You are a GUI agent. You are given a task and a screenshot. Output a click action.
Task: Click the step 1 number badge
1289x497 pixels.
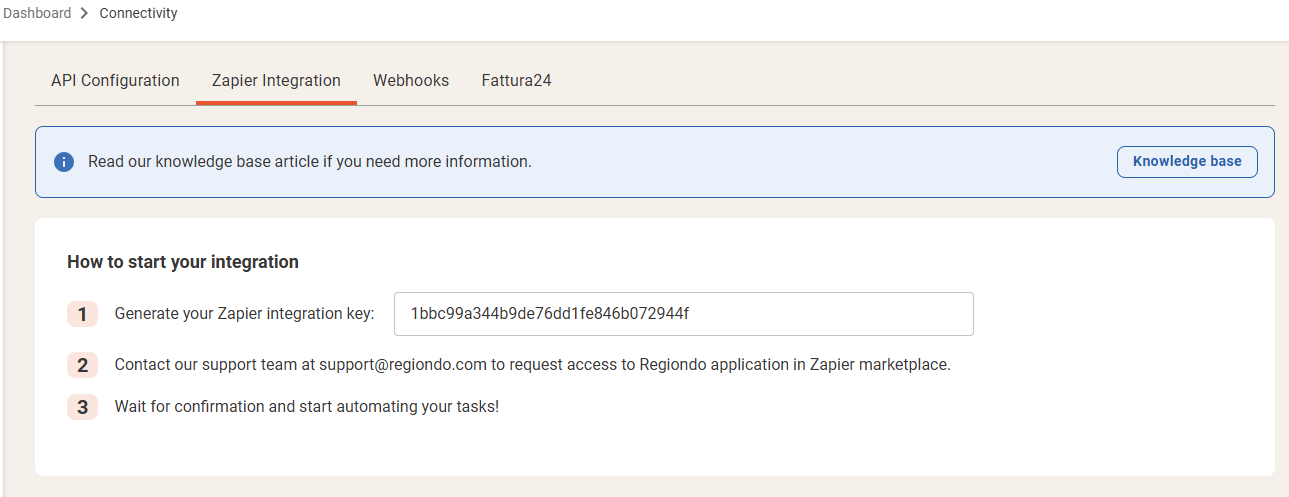pos(82,314)
